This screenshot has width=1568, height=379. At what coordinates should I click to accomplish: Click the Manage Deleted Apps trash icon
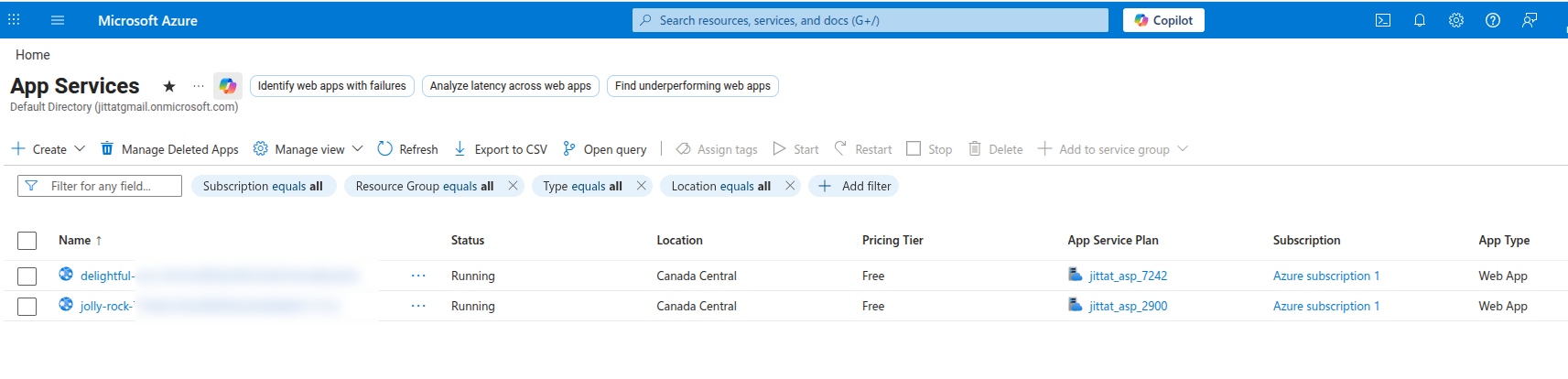pyautogui.click(x=107, y=148)
